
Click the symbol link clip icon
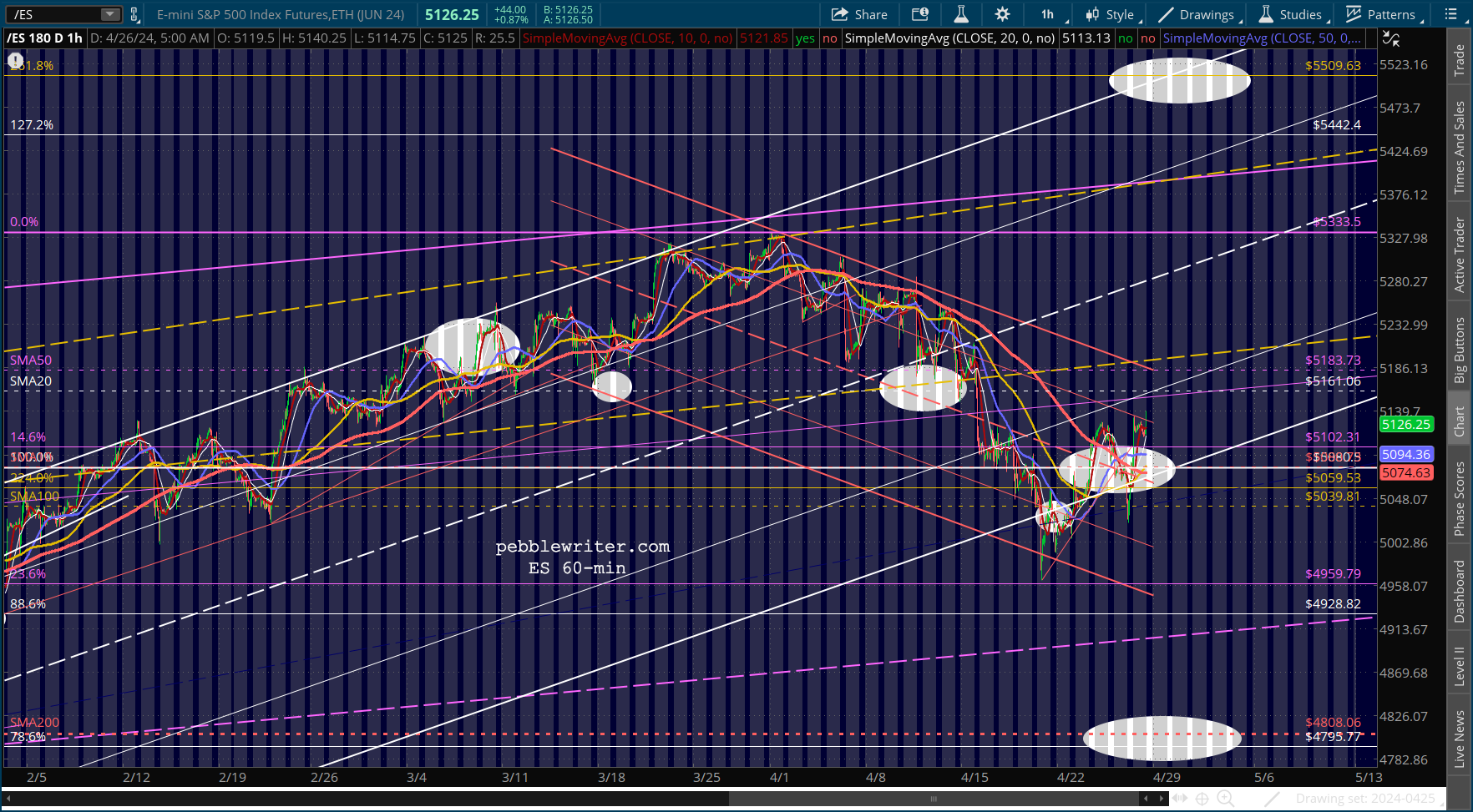[134, 14]
